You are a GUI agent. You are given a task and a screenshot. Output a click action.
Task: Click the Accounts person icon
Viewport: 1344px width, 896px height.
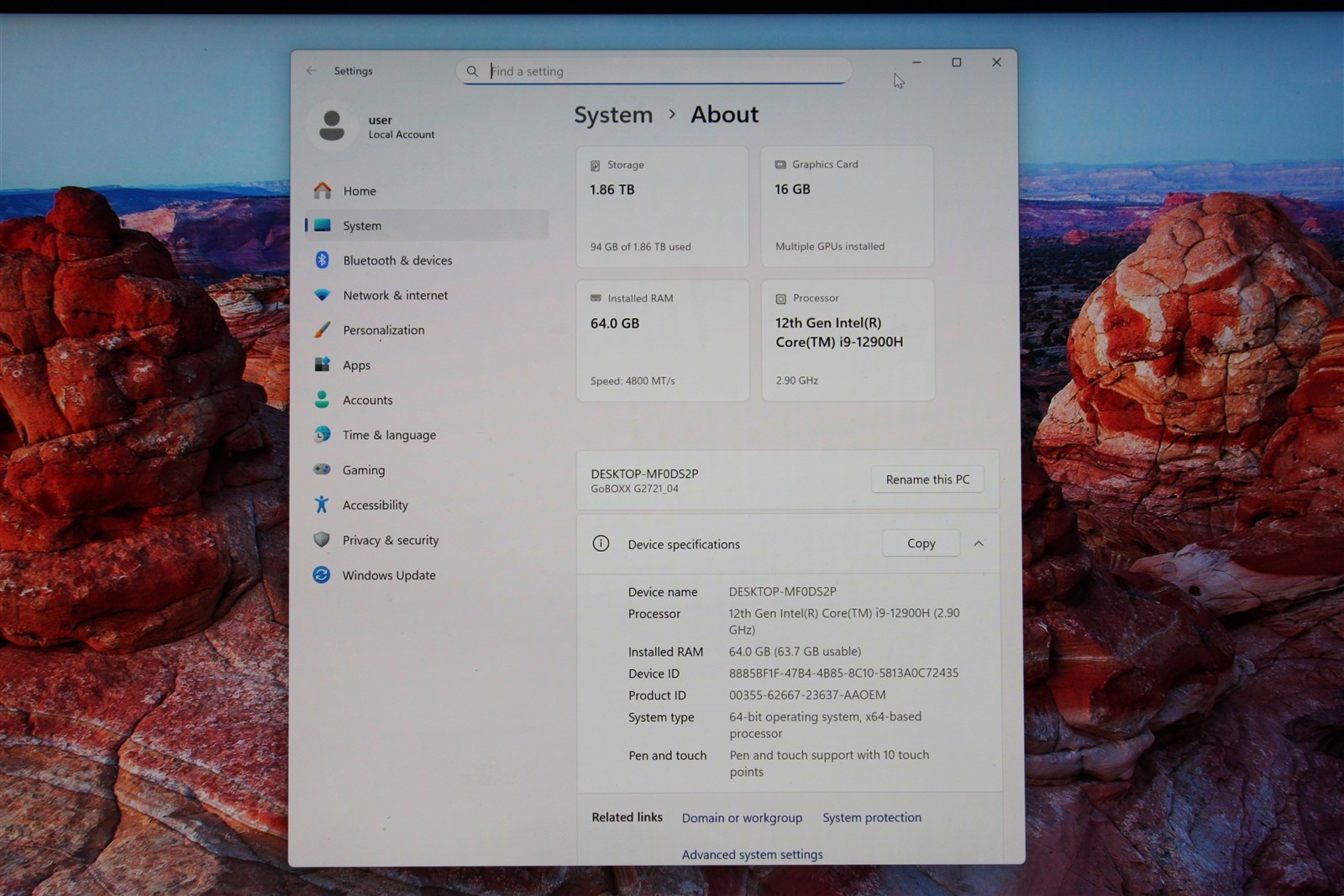click(x=322, y=400)
